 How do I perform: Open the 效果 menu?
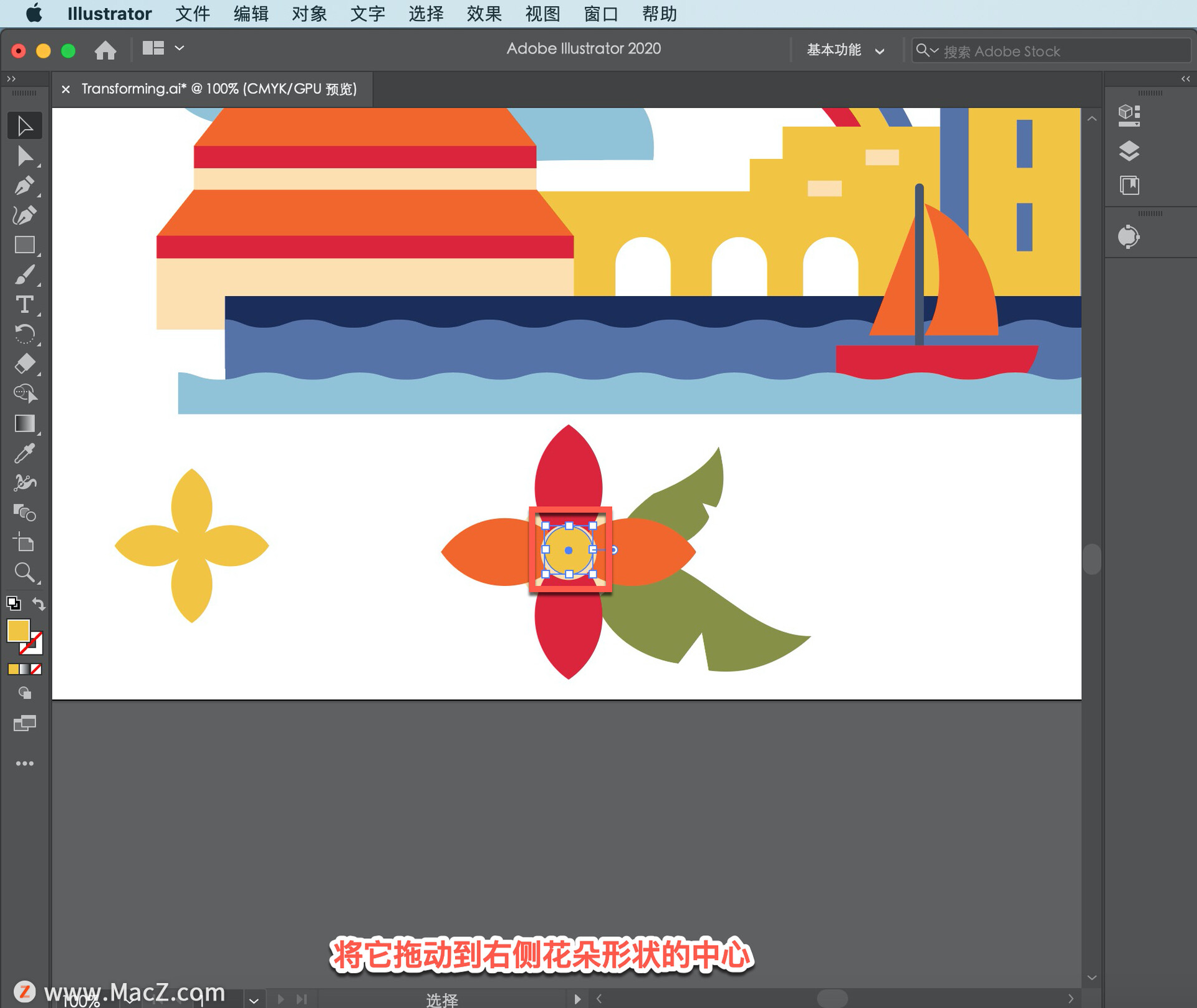484,14
